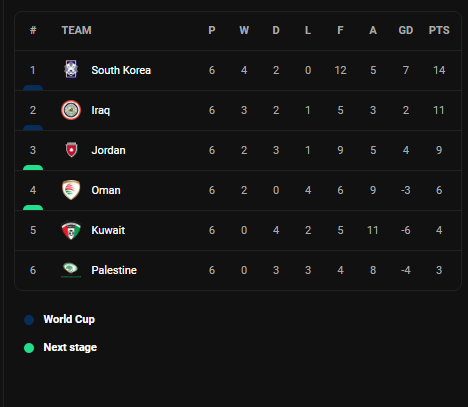Open the Jordan team name
The height and width of the screenshot is (407, 468).
tap(108, 150)
